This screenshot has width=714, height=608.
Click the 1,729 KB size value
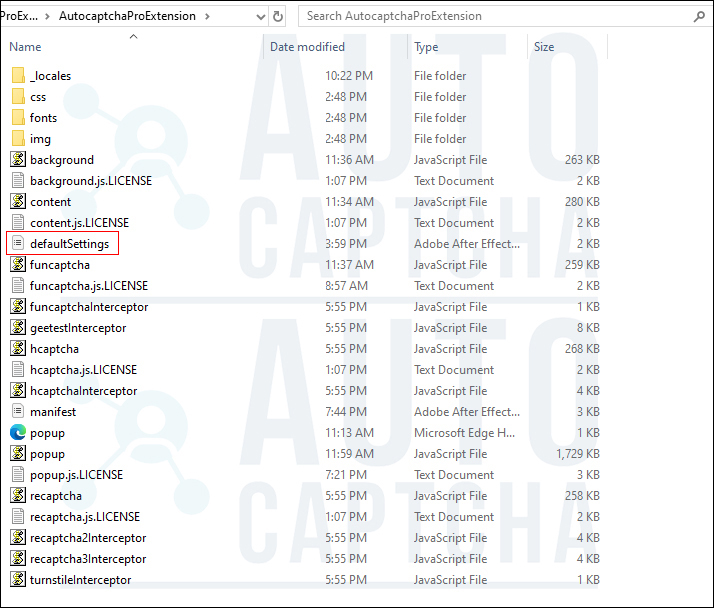point(578,454)
